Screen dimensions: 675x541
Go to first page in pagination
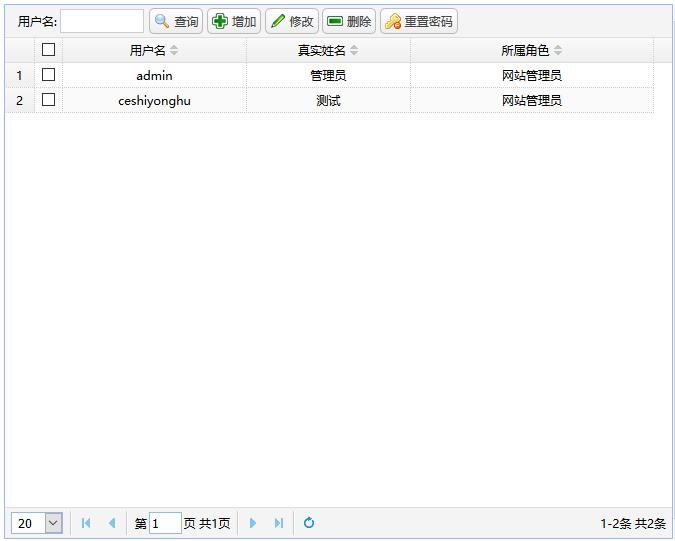click(86, 523)
